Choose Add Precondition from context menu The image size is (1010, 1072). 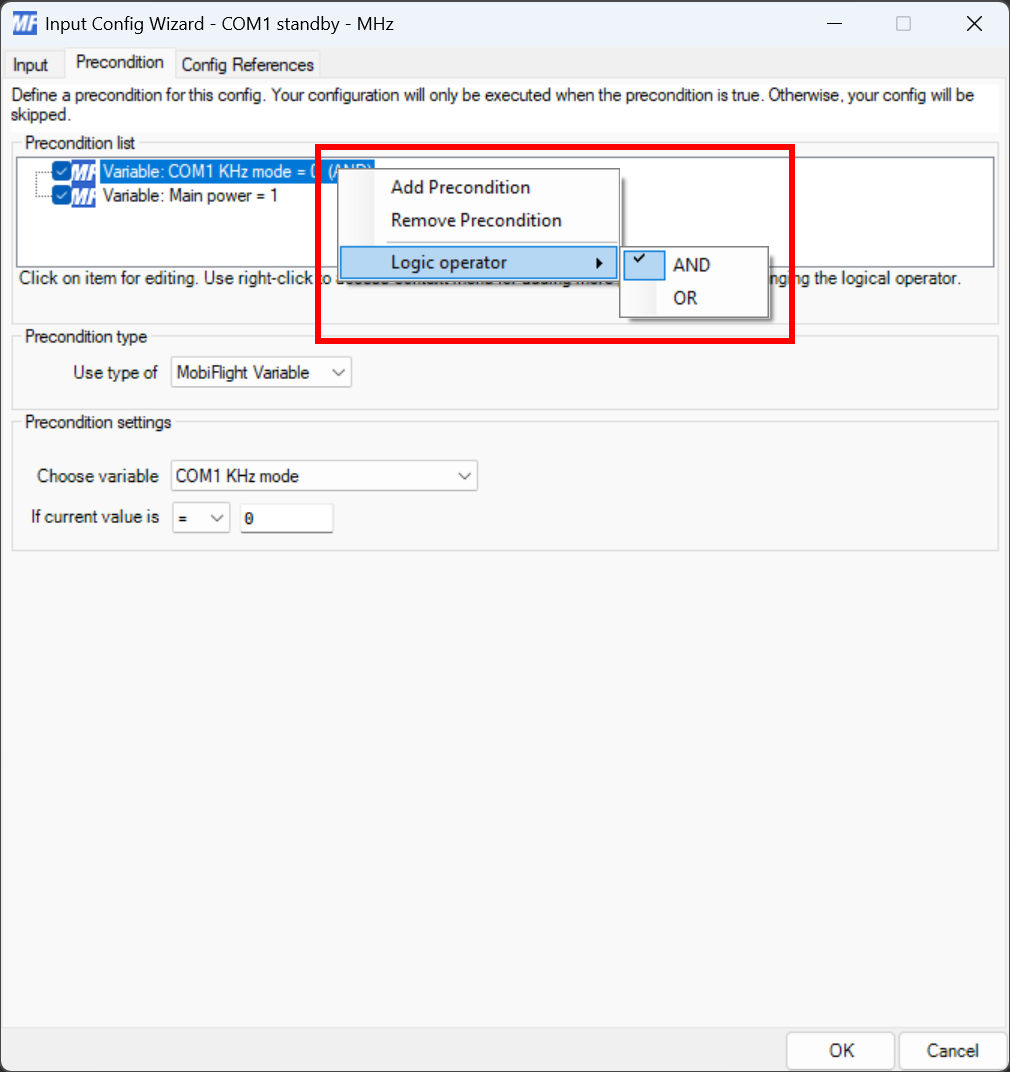479,187
